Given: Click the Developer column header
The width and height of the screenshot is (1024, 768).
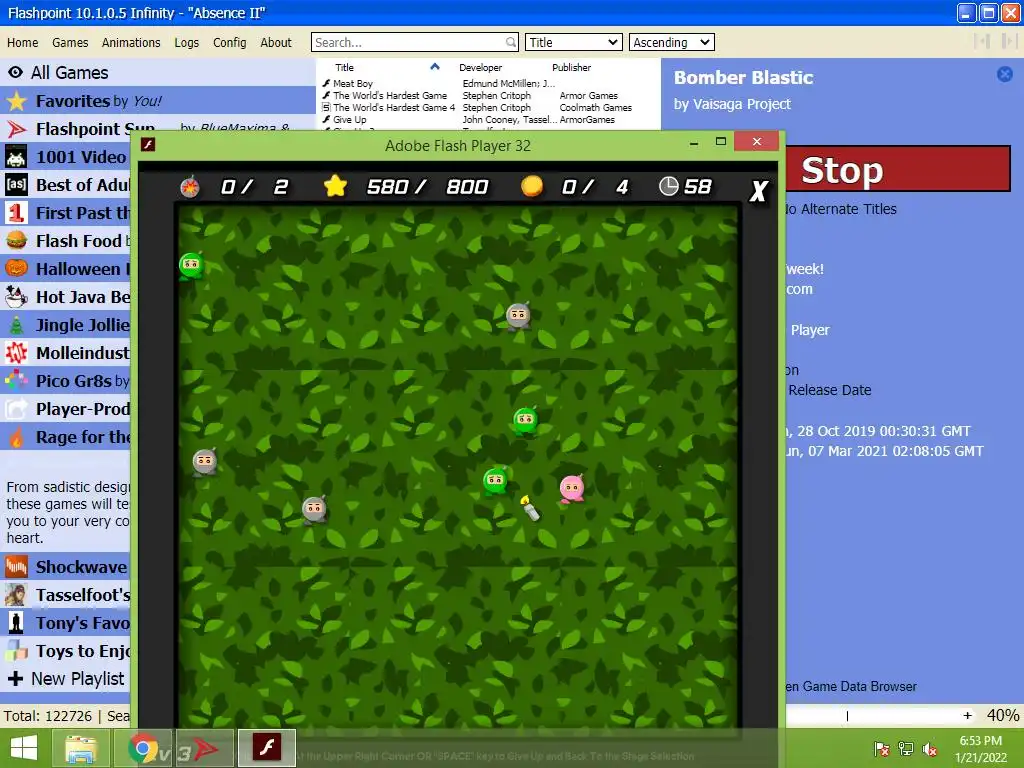Looking at the screenshot, I should (x=481, y=67).
